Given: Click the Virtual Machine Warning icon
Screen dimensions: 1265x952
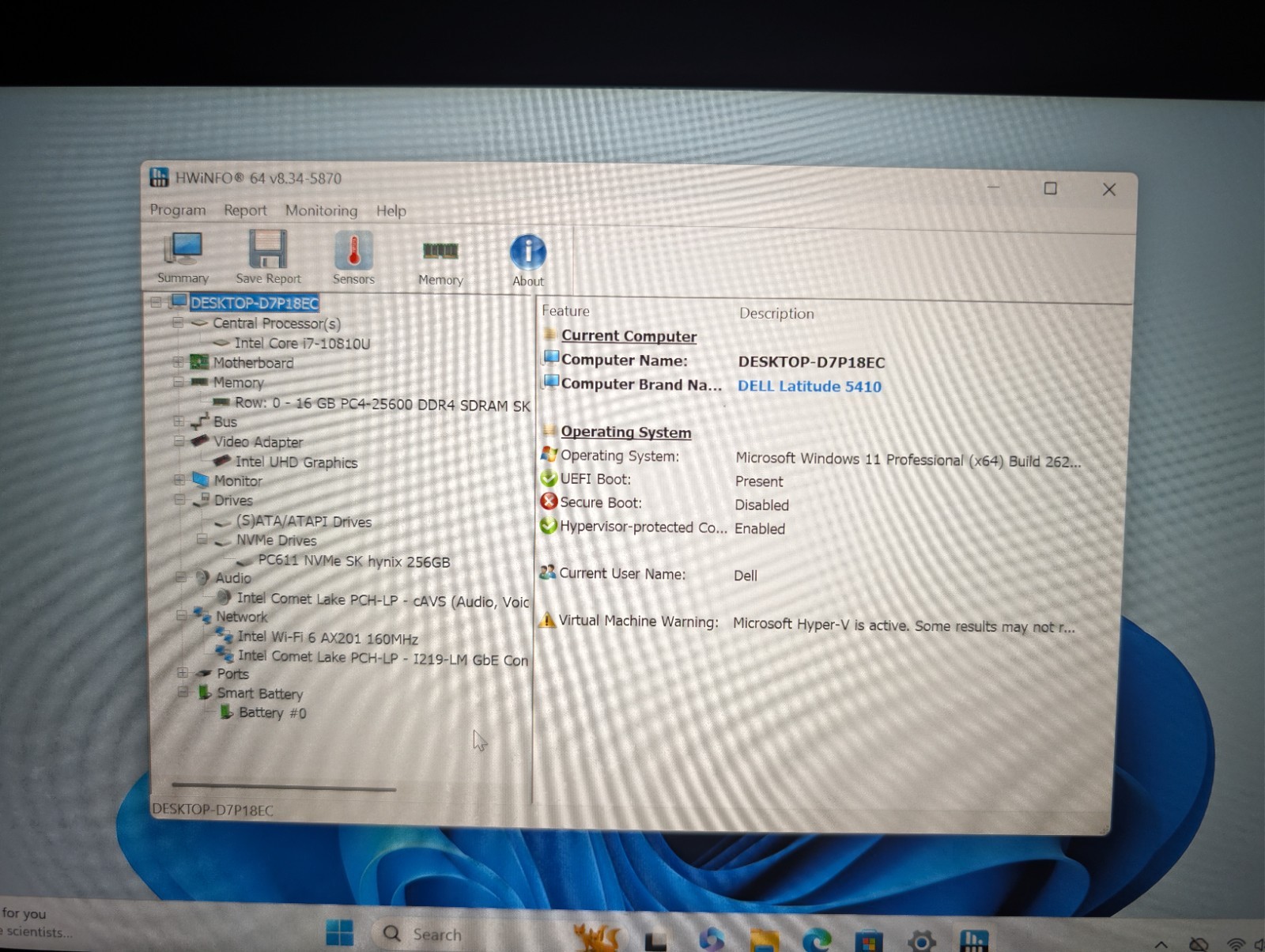Looking at the screenshot, I should point(547,619).
